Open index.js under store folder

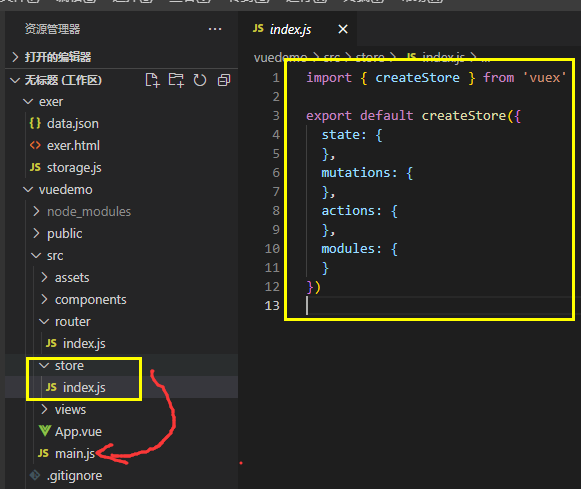[x=84, y=387]
